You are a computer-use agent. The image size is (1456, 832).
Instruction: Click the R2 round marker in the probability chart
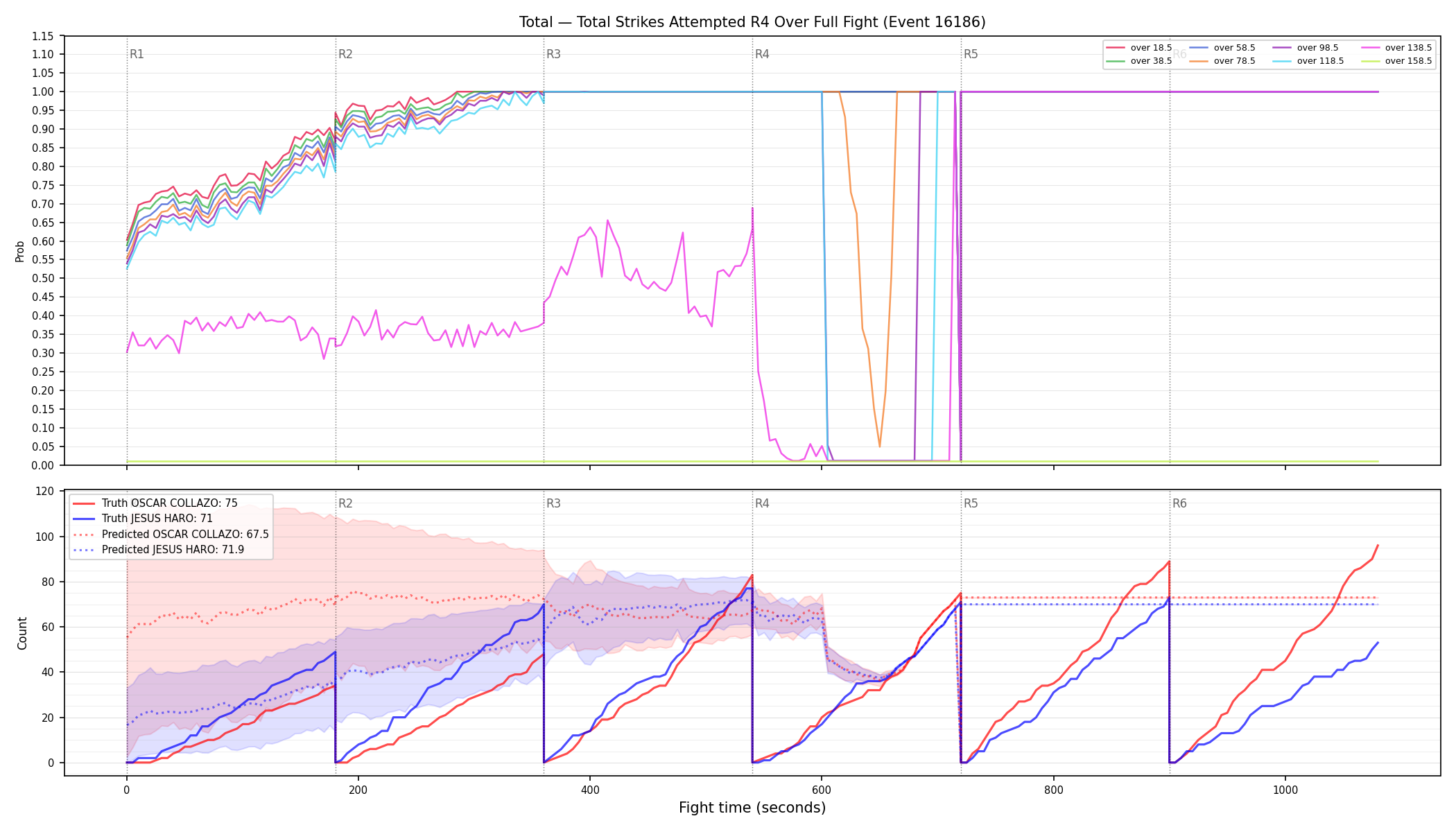click(x=345, y=54)
